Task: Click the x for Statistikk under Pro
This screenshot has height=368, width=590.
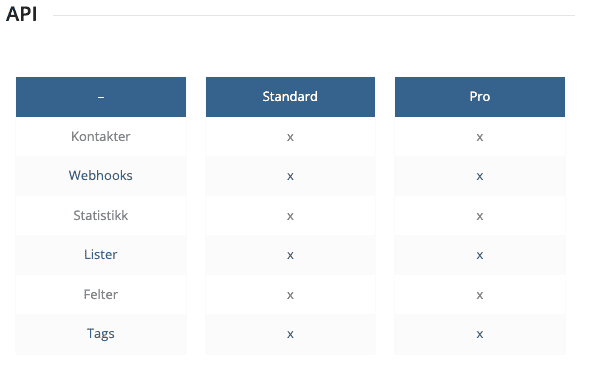Action: coord(480,216)
